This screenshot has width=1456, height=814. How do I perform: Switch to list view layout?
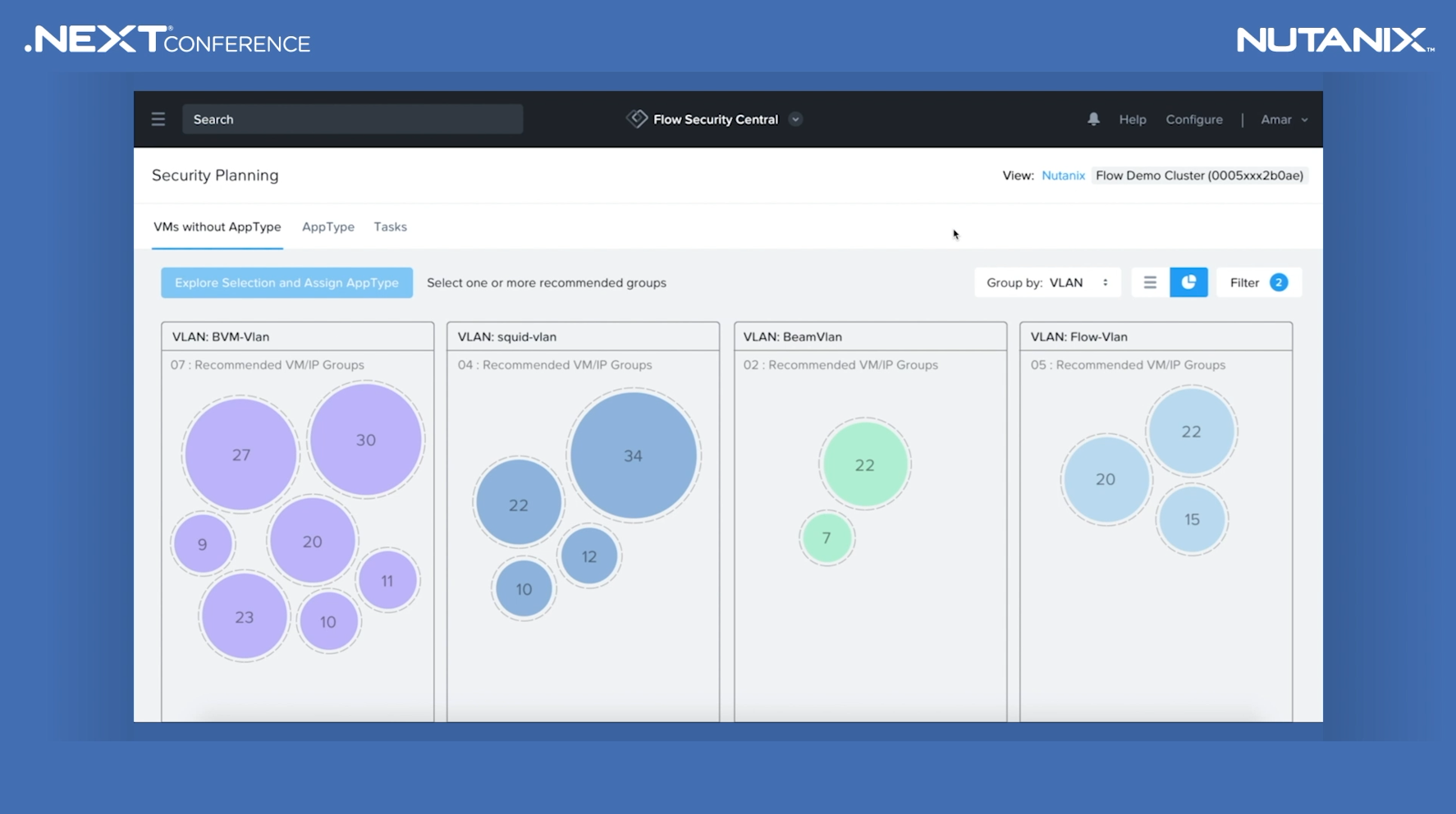[1150, 282]
